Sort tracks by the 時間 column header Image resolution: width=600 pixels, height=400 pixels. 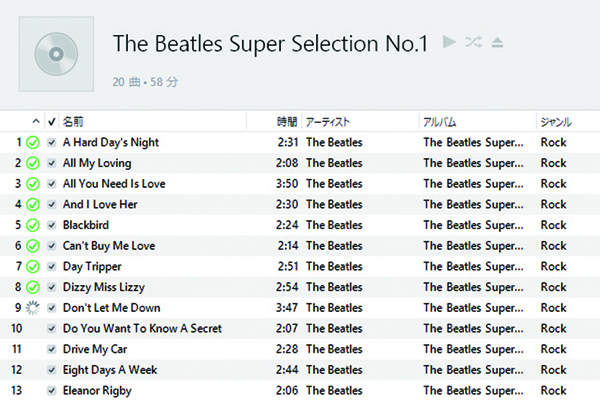pos(287,122)
